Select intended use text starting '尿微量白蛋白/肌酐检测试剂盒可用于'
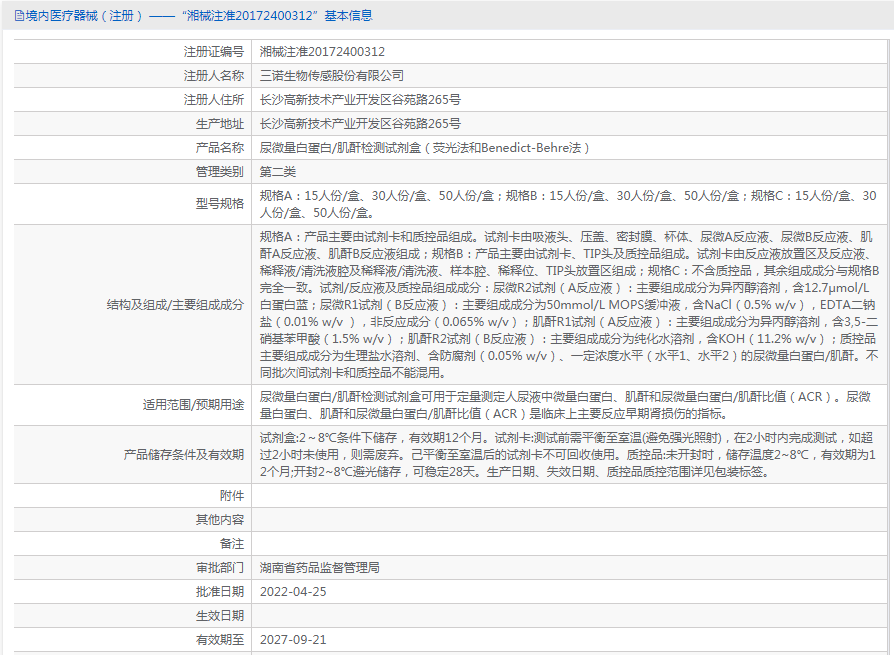 coord(565,405)
